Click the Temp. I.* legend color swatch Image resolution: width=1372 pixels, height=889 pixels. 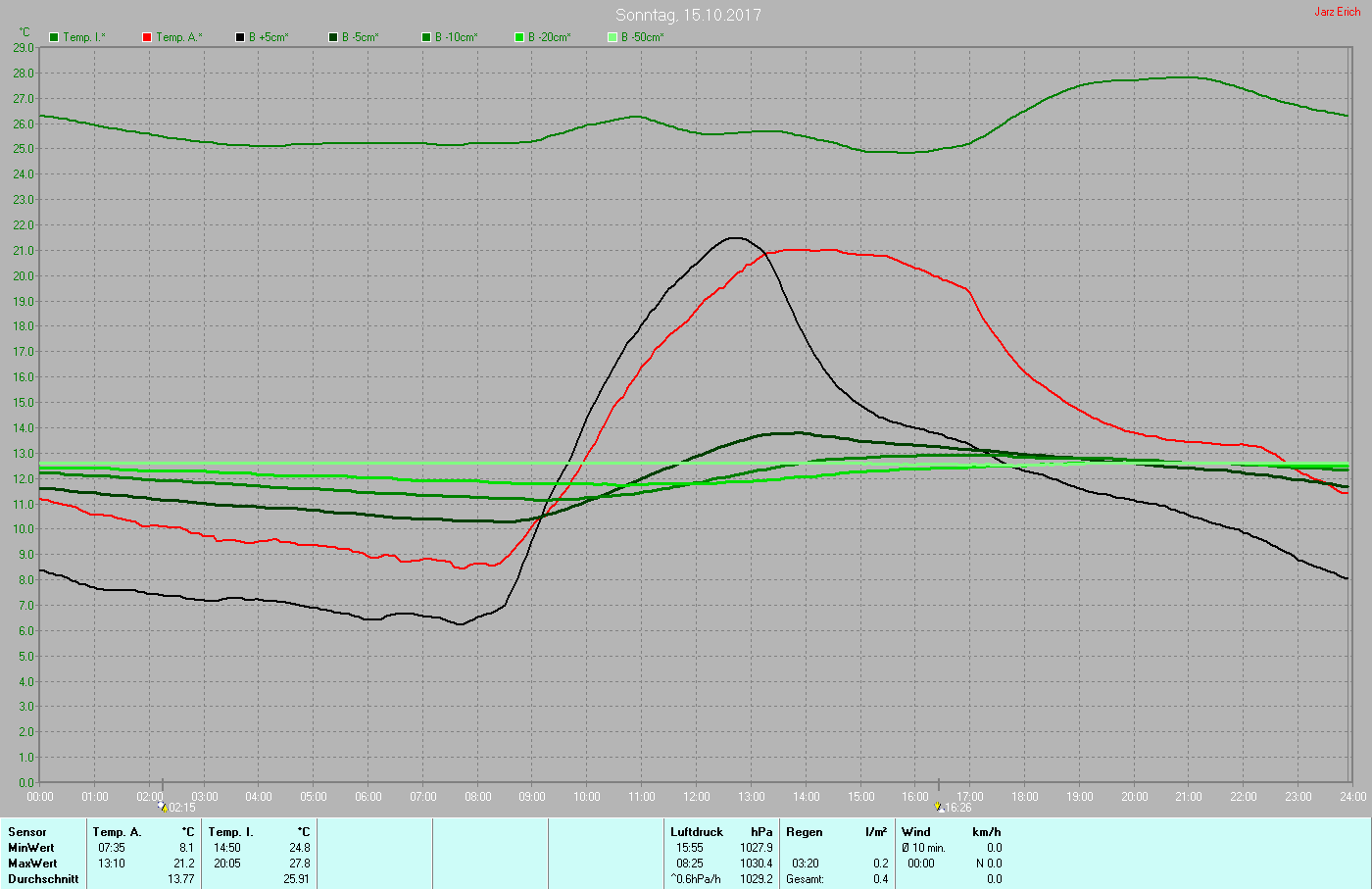(54, 37)
